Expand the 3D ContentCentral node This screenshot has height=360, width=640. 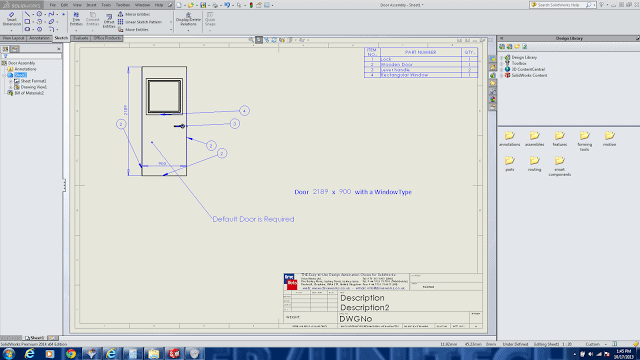[x=502, y=69]
